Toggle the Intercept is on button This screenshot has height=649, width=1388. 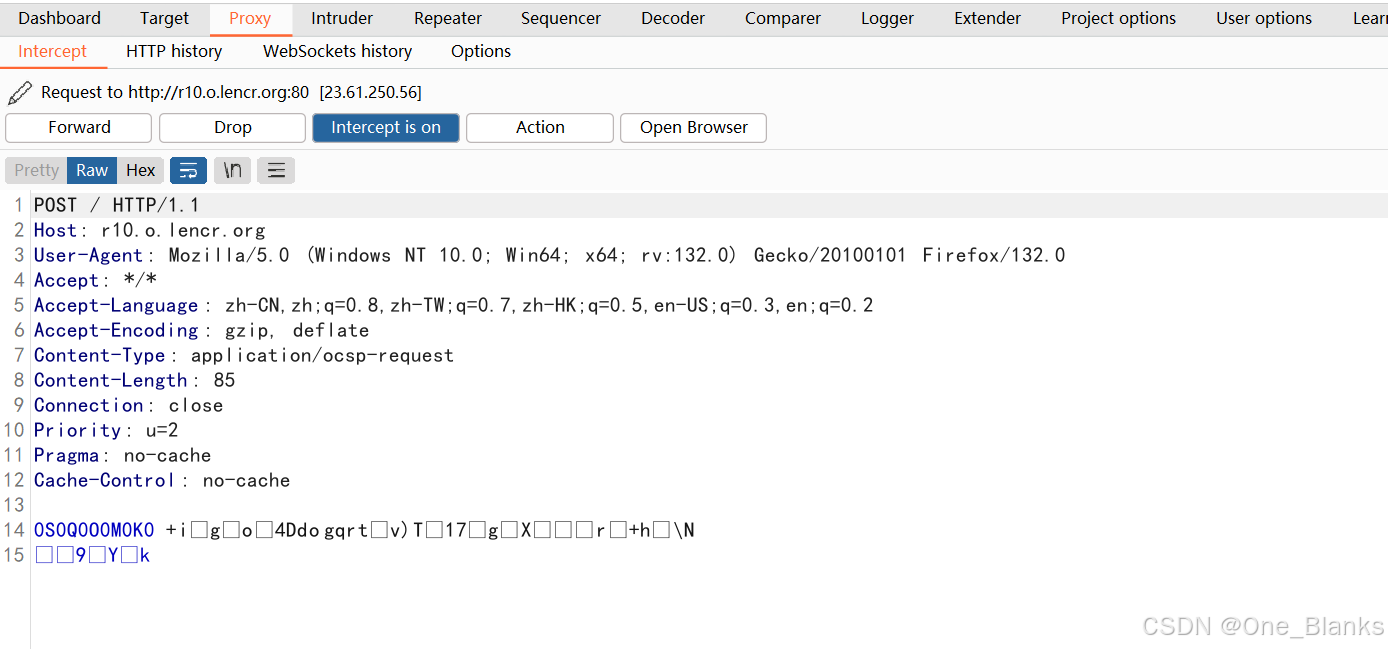point(386,128)
